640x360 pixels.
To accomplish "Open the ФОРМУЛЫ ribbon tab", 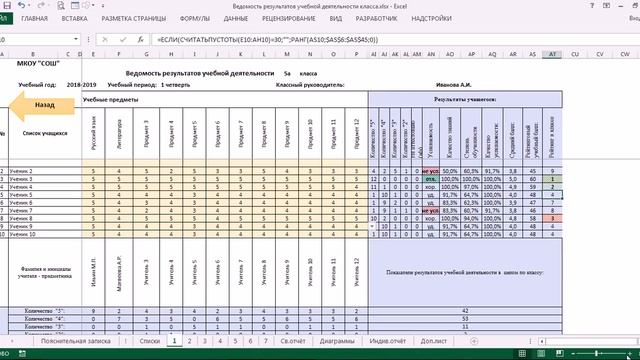I will (x=194, y=18).
